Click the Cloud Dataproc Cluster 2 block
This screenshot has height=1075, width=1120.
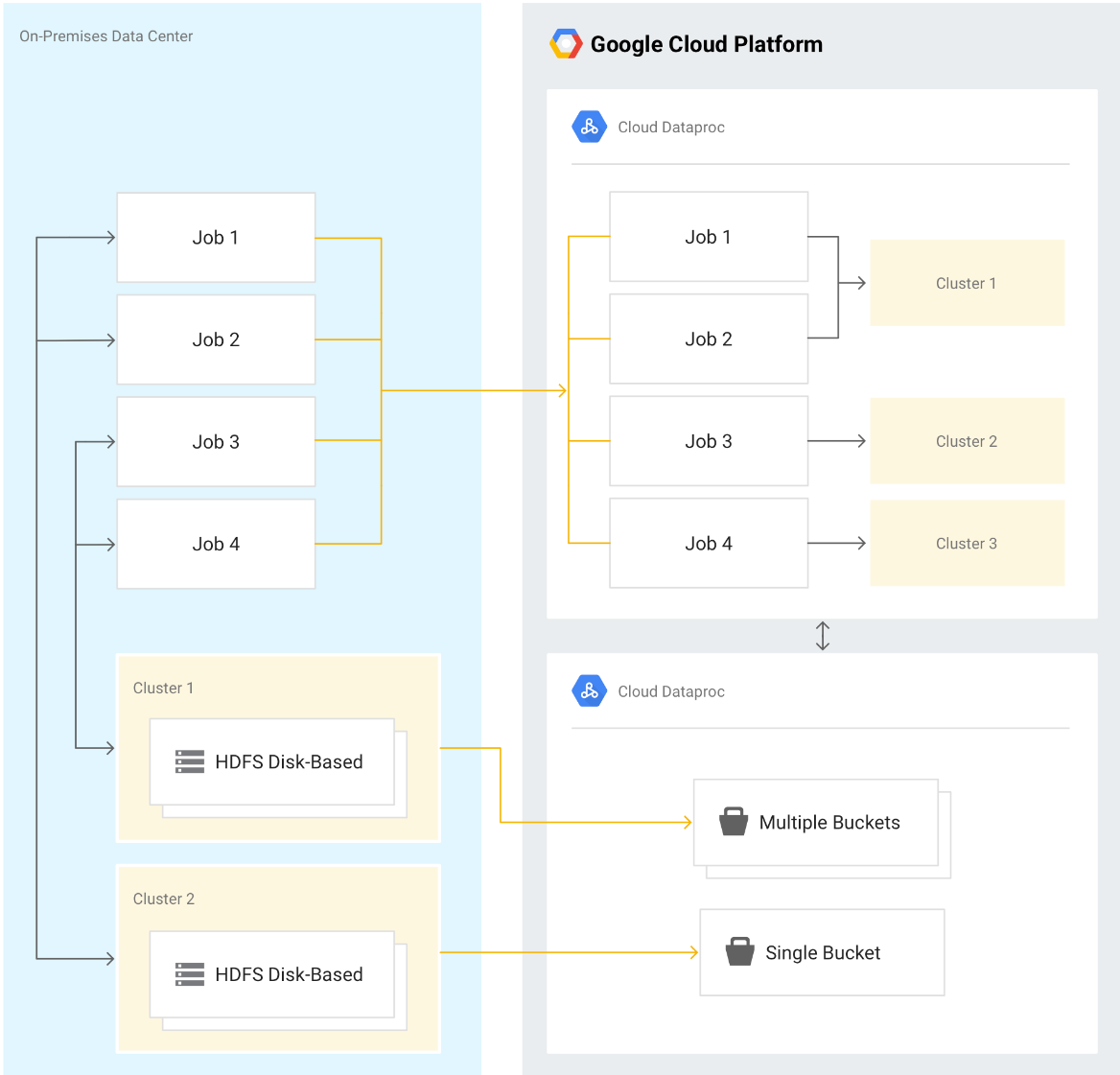[968, 441]
